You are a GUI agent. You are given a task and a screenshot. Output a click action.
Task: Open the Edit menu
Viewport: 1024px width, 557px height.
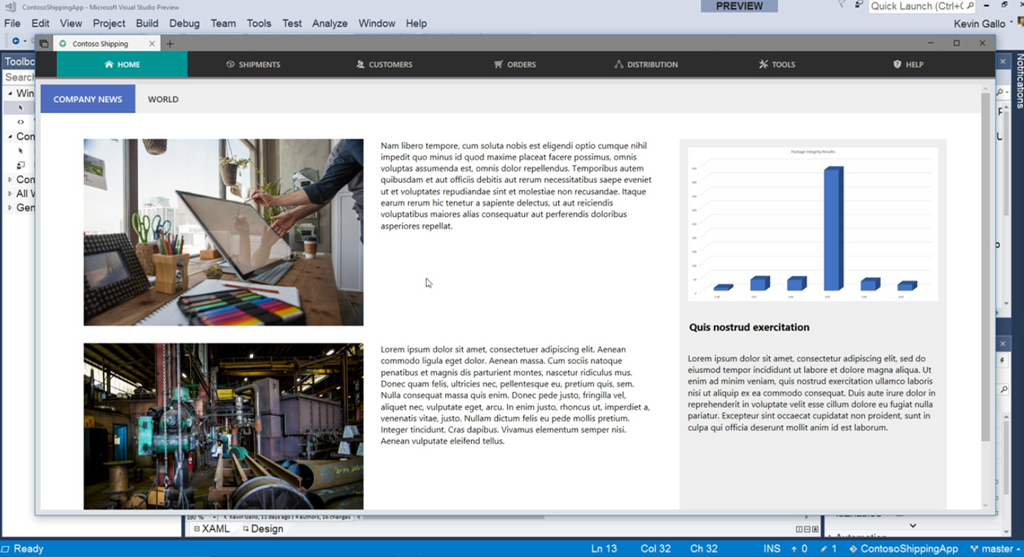pyautogui.click(x=40, y=24)
